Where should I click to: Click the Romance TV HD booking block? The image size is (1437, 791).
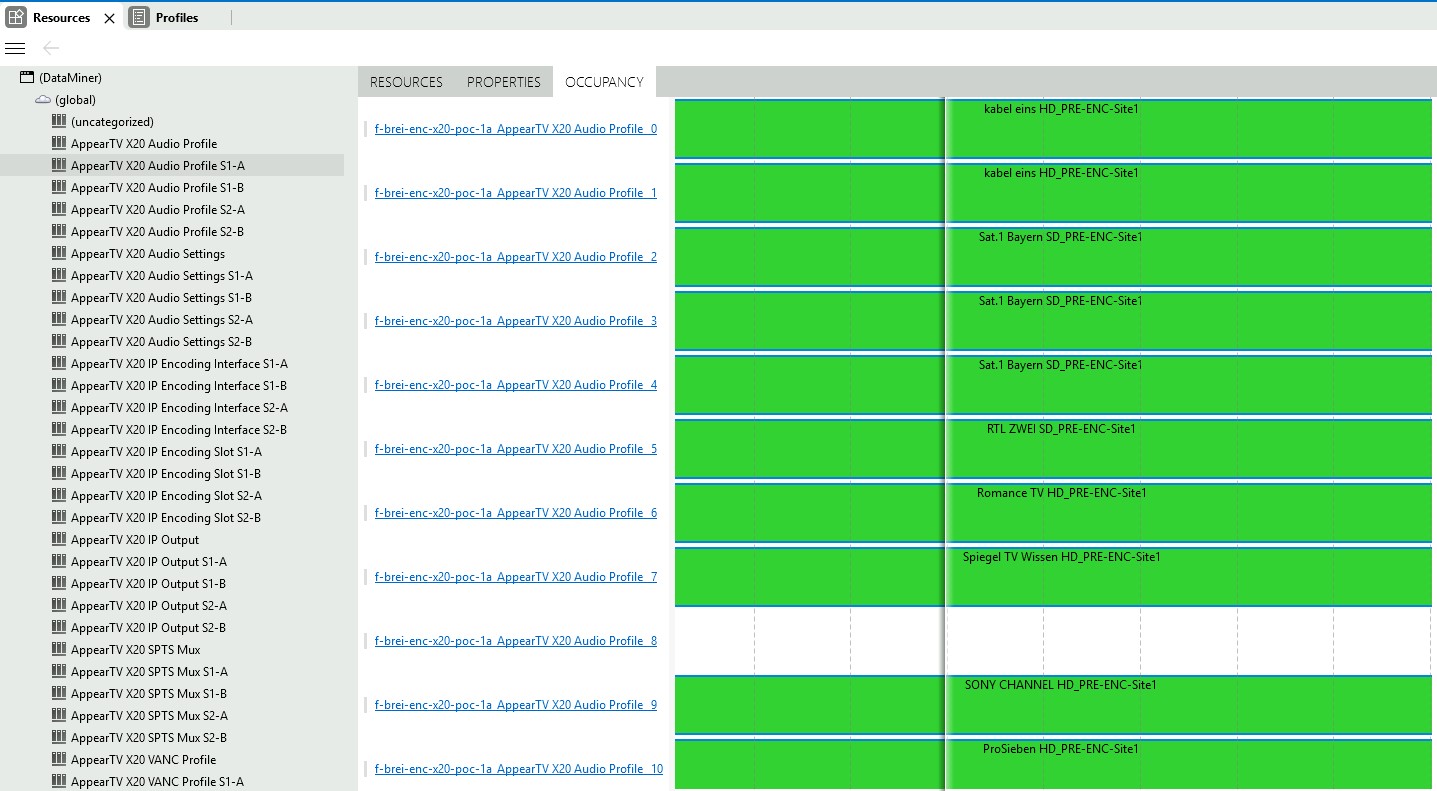click(1060, 514)
